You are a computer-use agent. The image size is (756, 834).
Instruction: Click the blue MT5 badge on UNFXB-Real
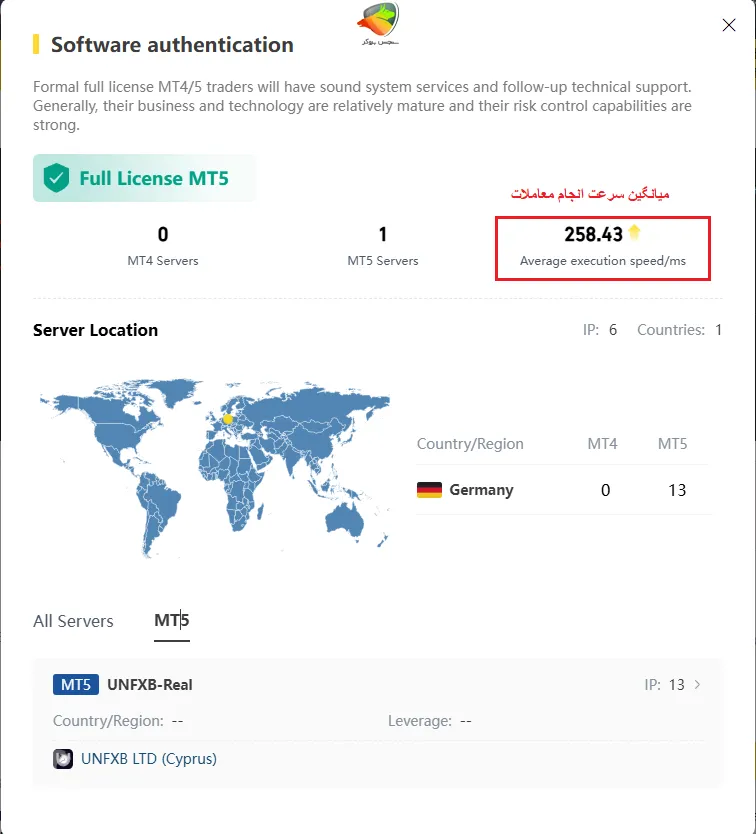(x=76, y=685)
